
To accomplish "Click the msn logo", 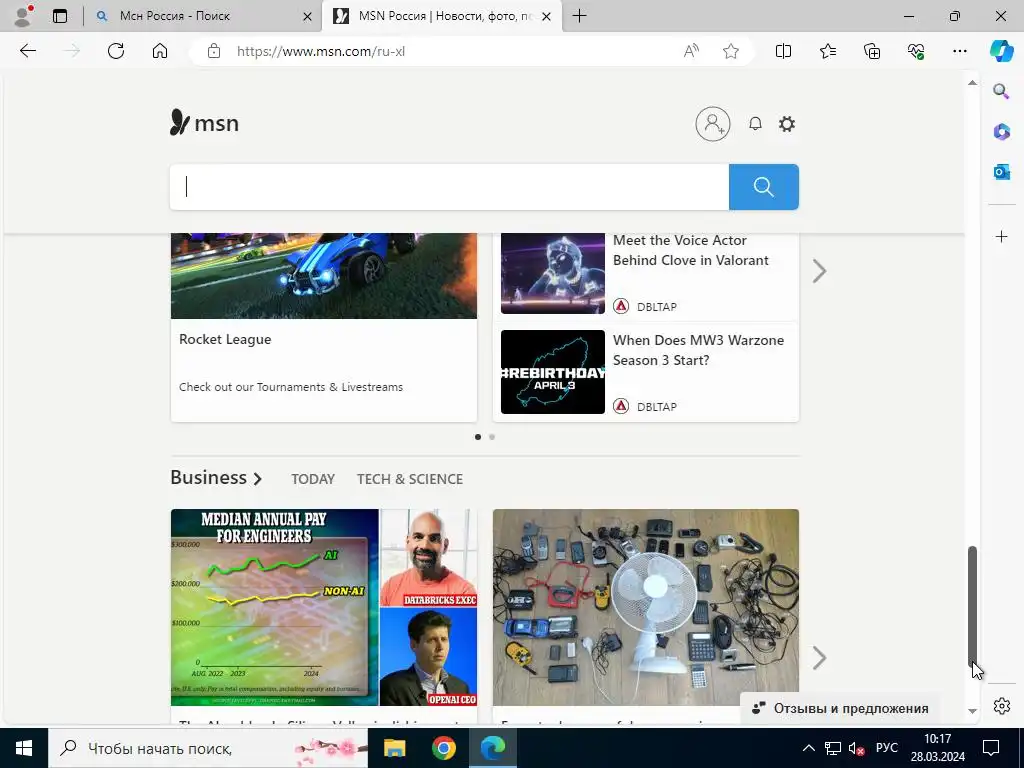I will pyautogui.click(x=204, y=122).
